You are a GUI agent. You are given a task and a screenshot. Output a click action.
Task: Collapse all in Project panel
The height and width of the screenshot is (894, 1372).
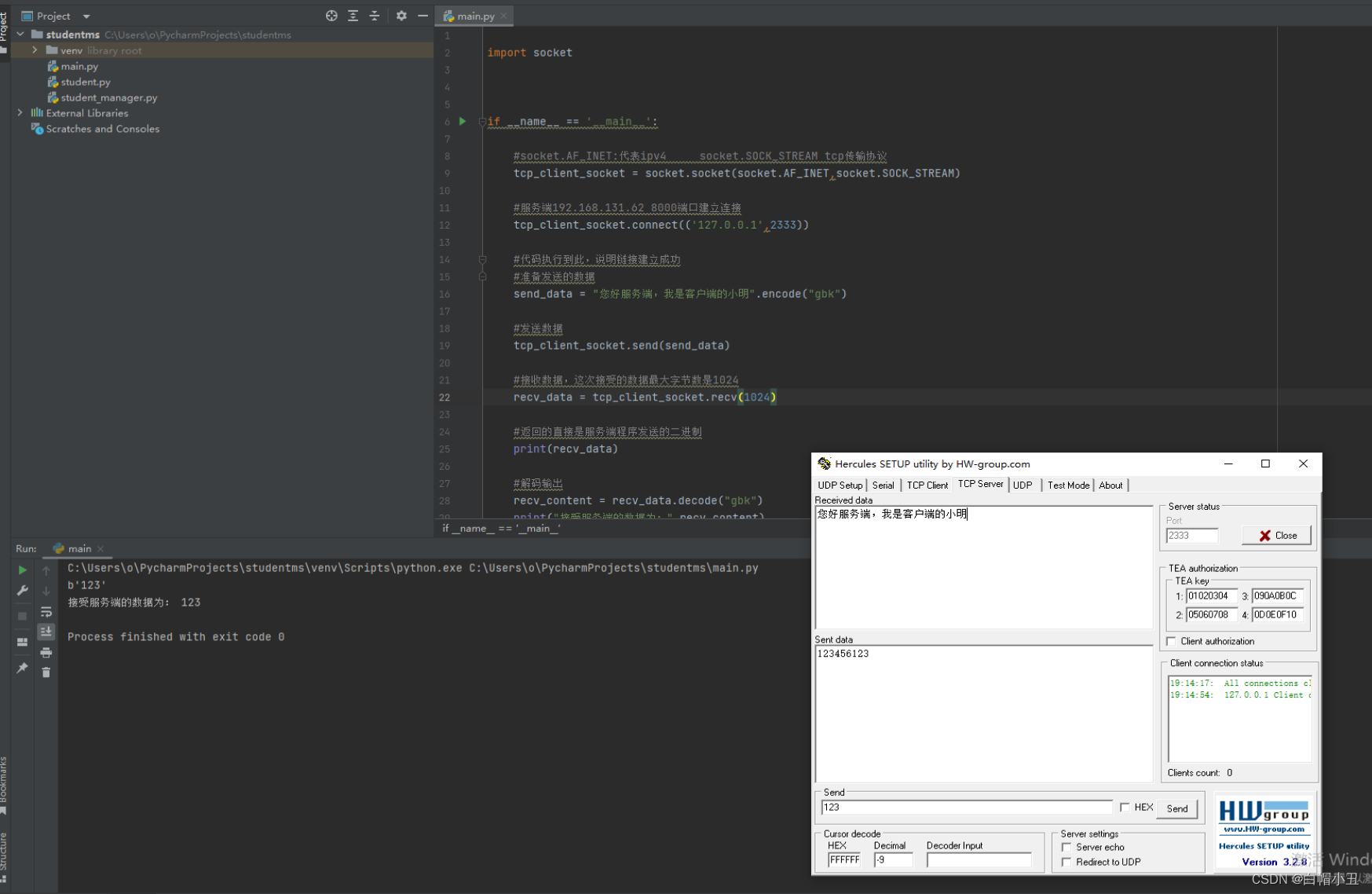pyautogui.click(x=375, y=16)
